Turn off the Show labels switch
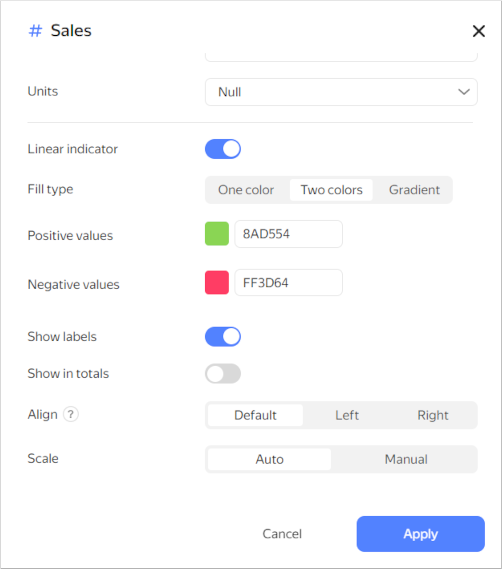 pos(223,337)
